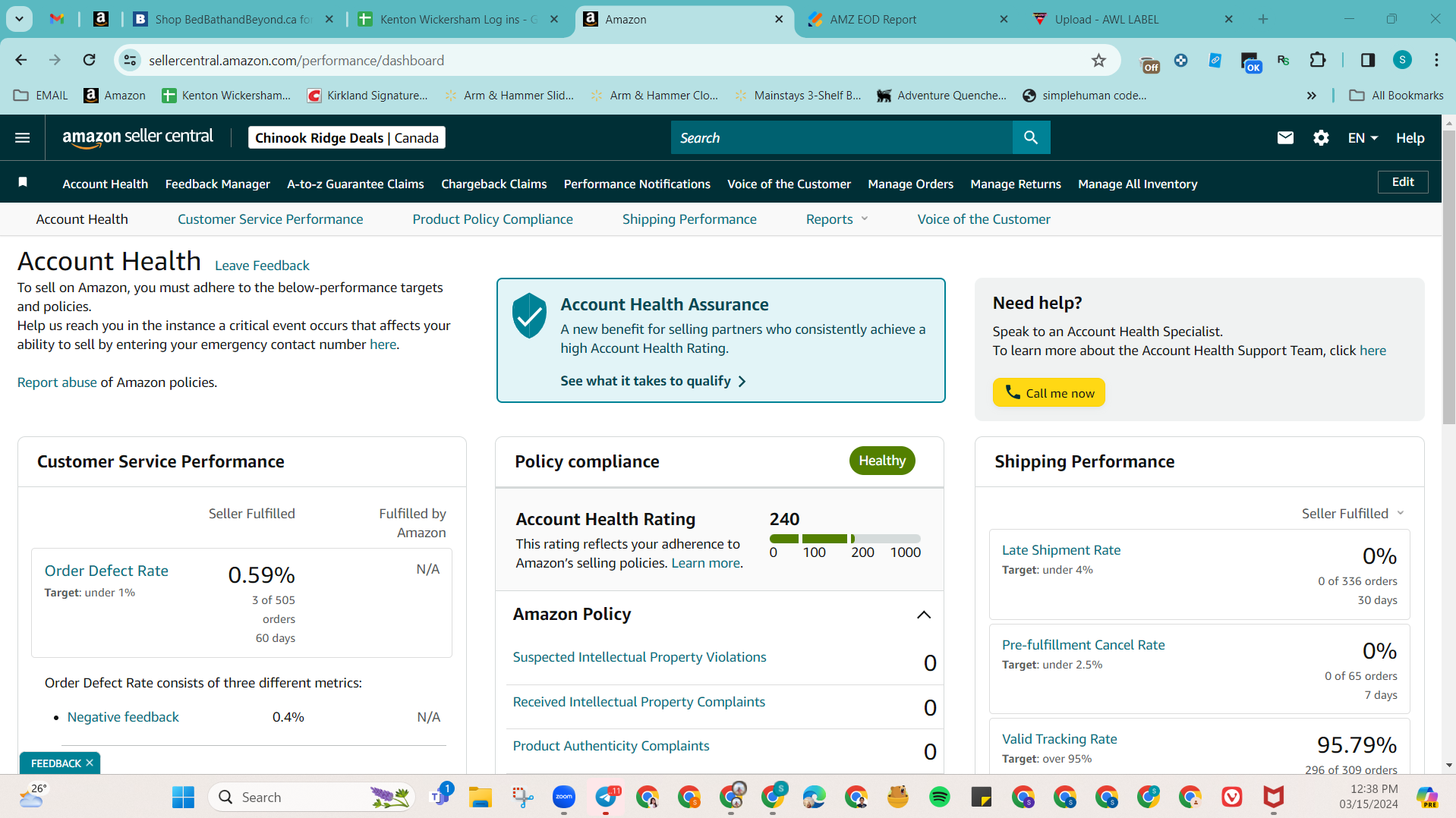The image size is (1456, 818).
Task: Open the Seller Fulfilled shipping dropdown
Action: (1353, 514)
